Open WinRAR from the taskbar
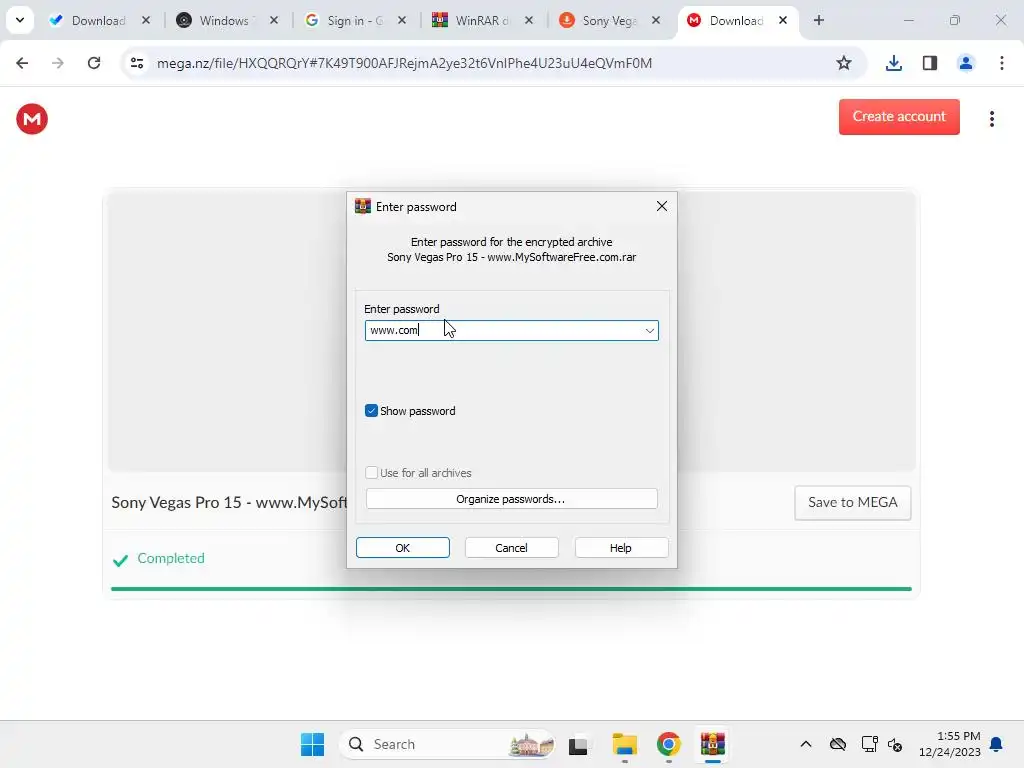The width and height of the screenshot is (1024, 768). pos(712,744)
